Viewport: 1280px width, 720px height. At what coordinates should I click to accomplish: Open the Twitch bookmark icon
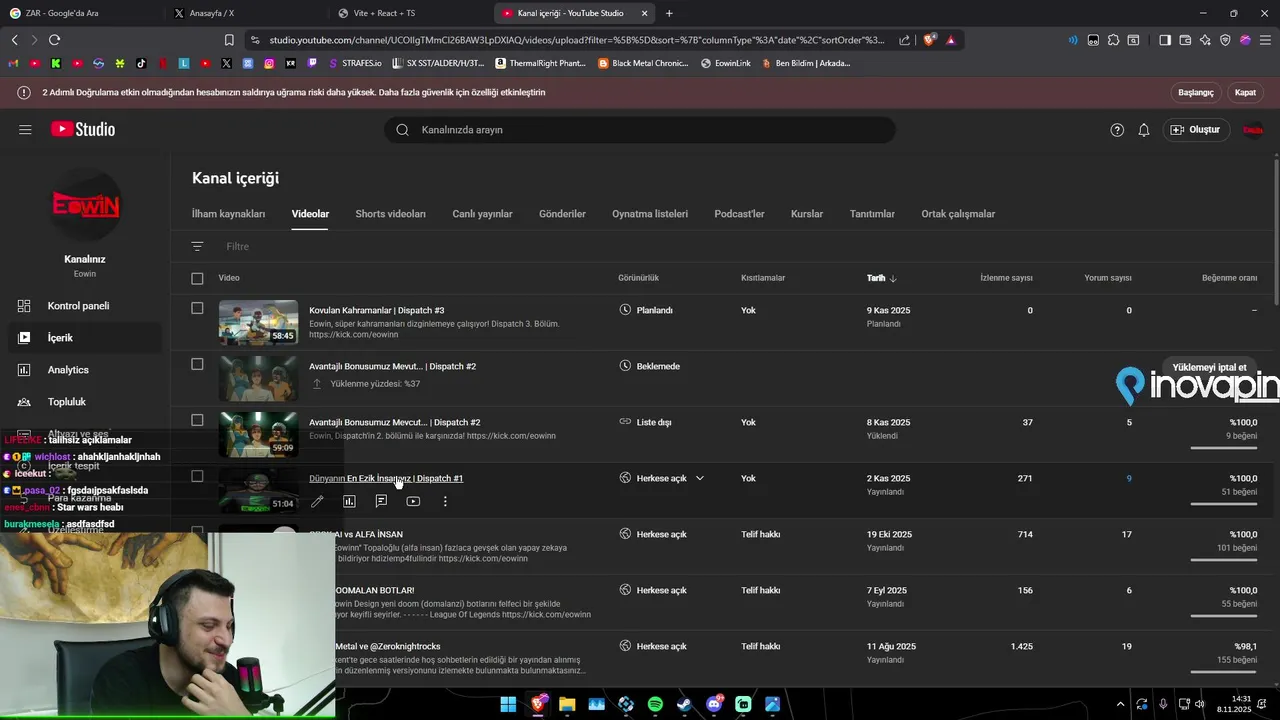point(312,63)
